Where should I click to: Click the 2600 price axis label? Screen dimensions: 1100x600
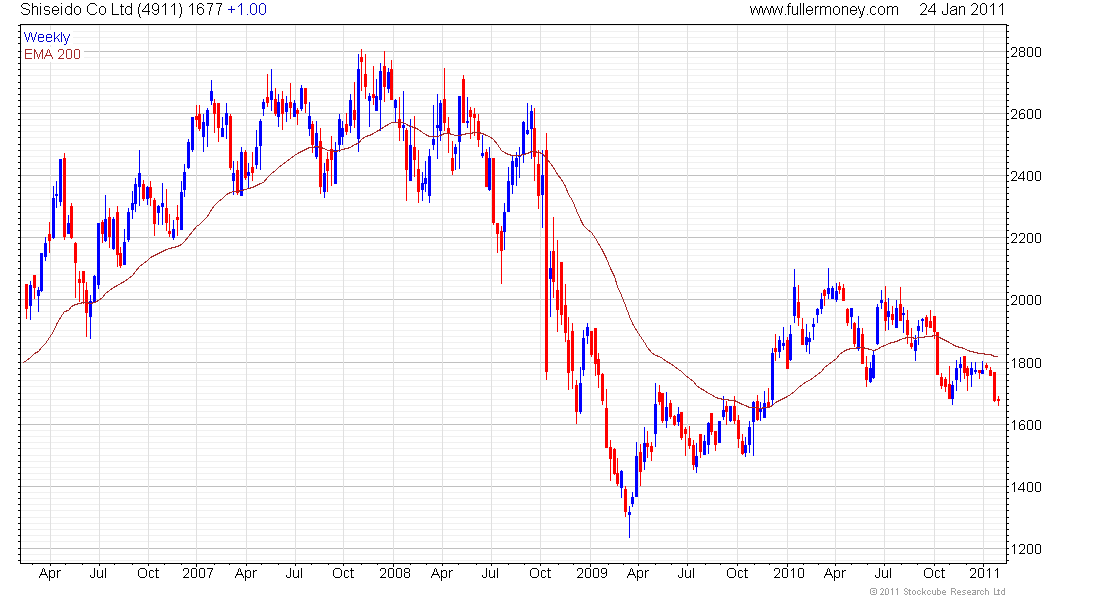[1026, 114]
